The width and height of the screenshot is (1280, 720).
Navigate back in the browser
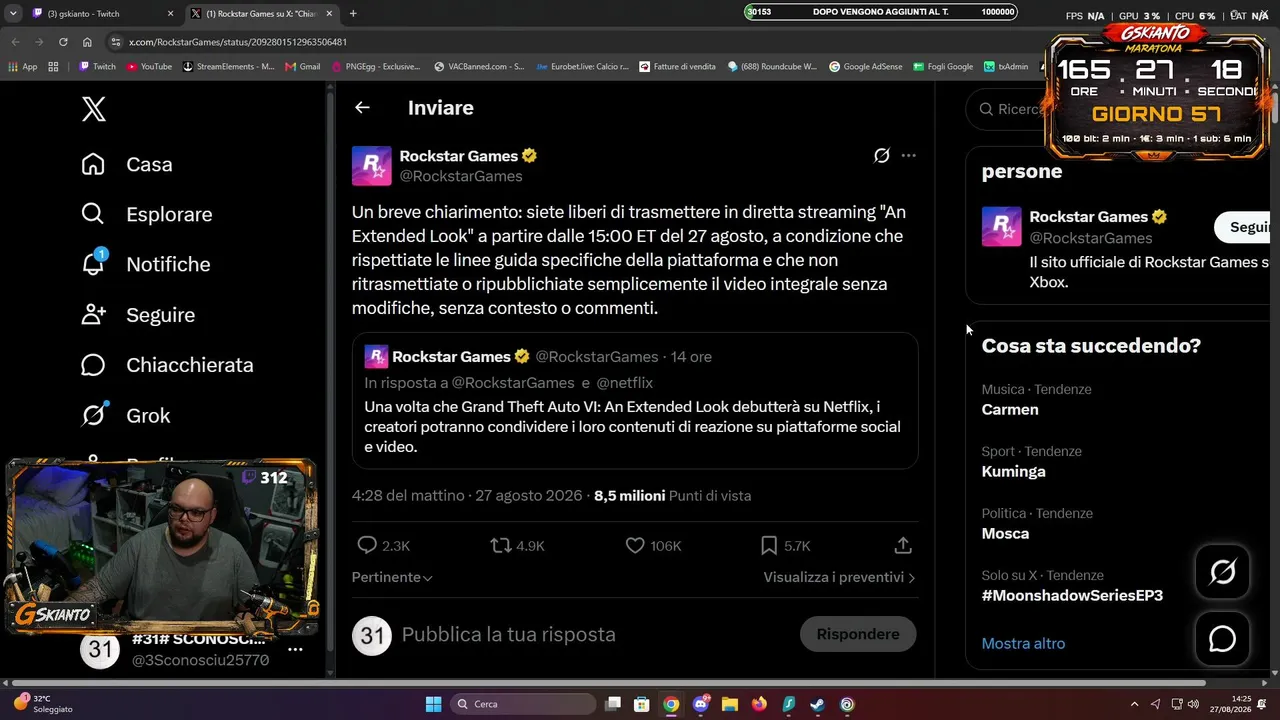15,42
